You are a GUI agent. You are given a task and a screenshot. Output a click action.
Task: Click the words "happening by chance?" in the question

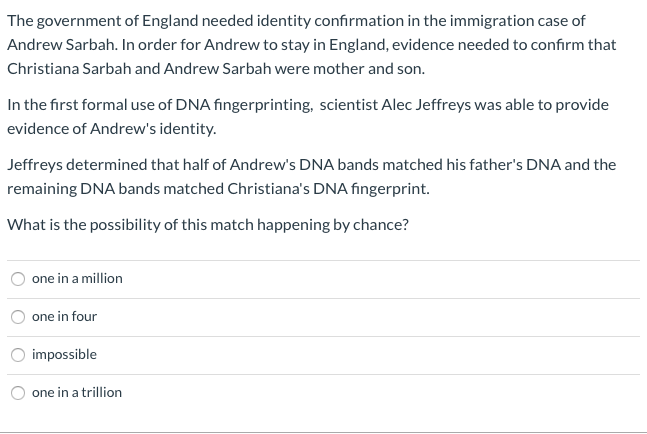pyautogui.click(x=333, y=225)
